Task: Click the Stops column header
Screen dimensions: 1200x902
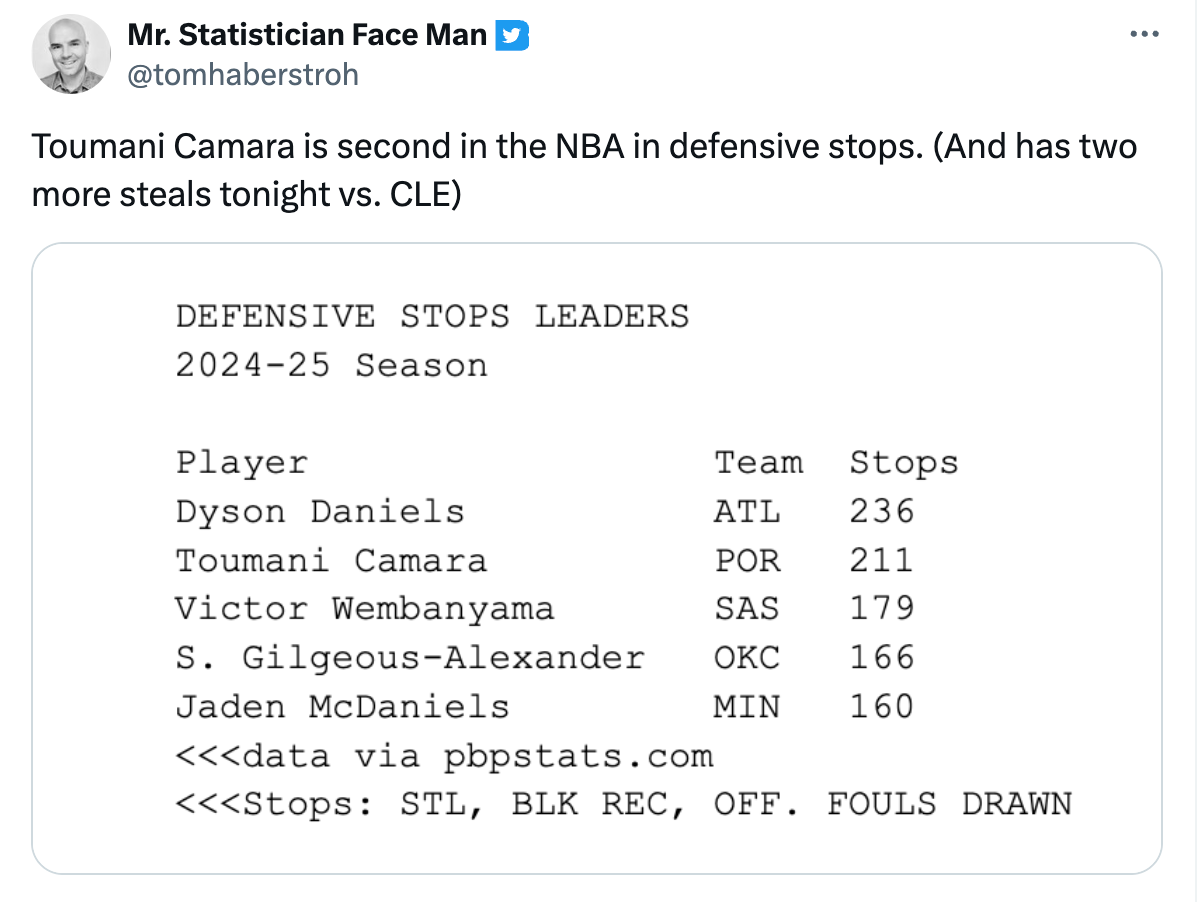Action: (904, 463)
